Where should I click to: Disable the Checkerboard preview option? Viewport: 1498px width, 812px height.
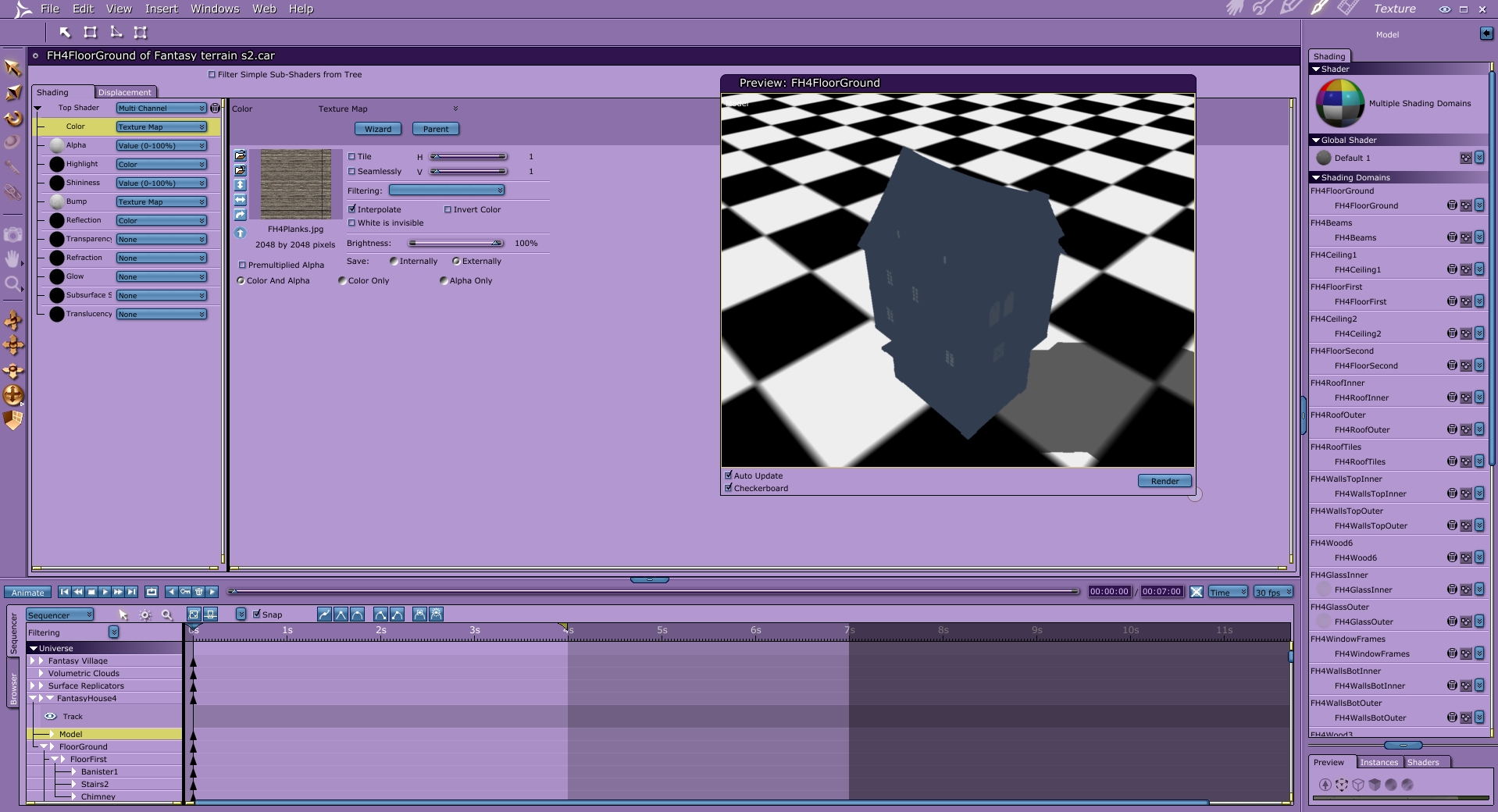coord(729,488)
